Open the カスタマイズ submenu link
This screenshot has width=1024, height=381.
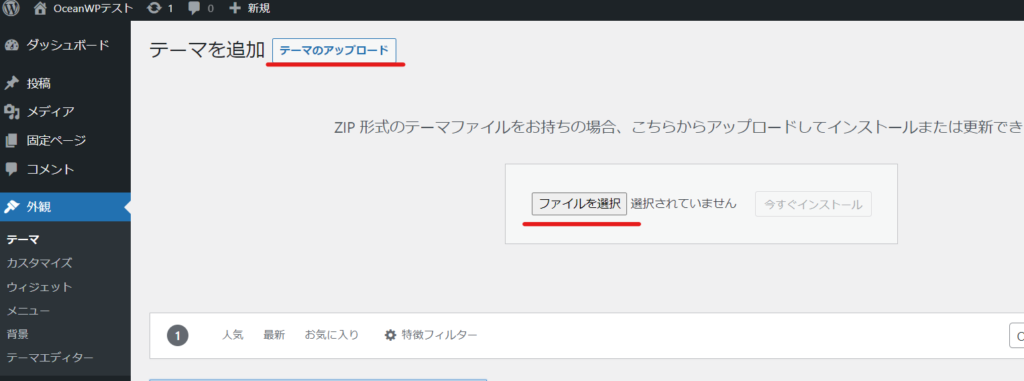[x=39, y=263]
